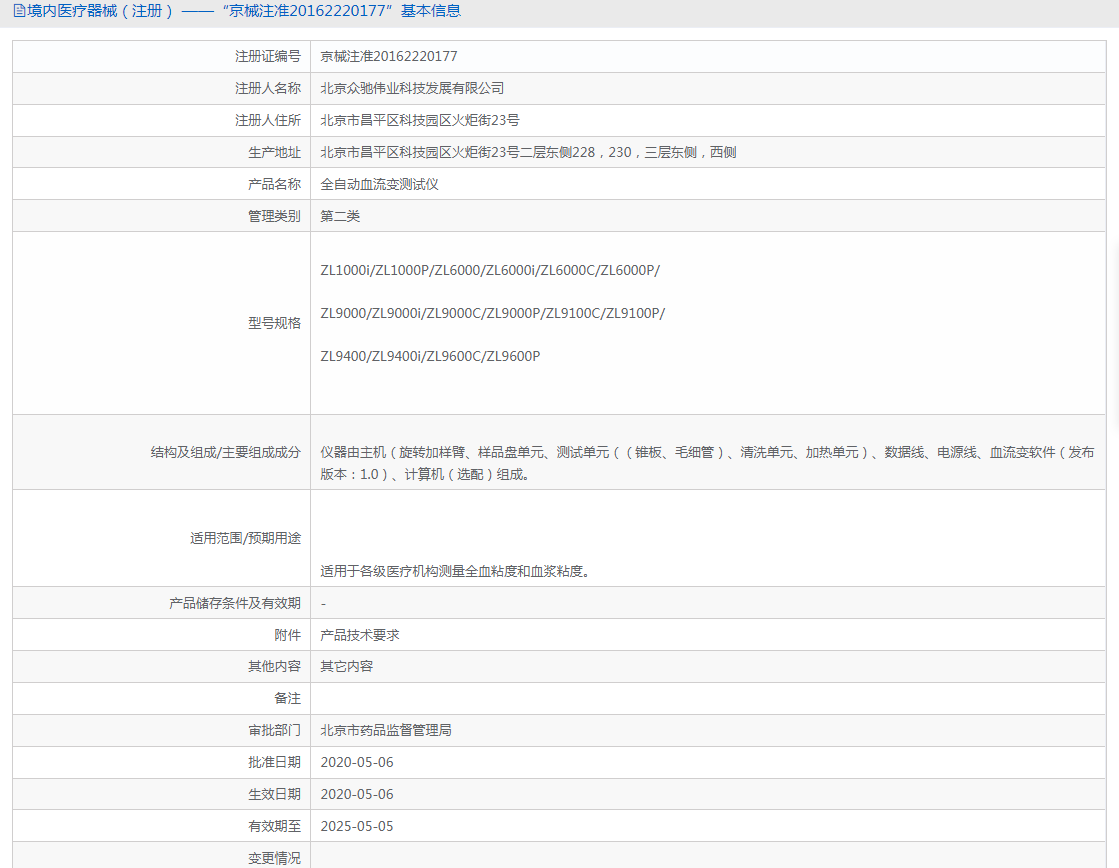This screenshot has height=868, width=1119.
Task: Click the authority 北京市药品监督管理局
Action: coord(386,731)
